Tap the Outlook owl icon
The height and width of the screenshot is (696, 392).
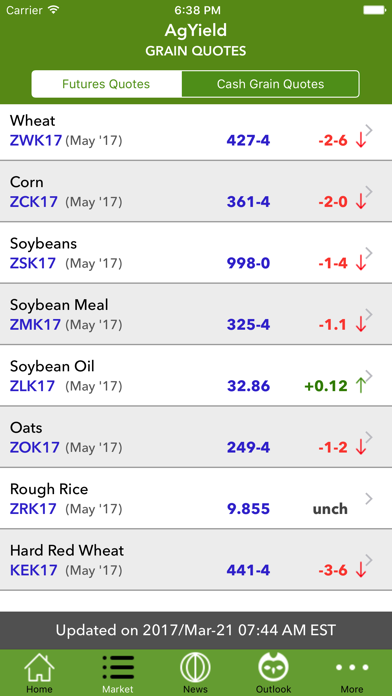point(273,668)
